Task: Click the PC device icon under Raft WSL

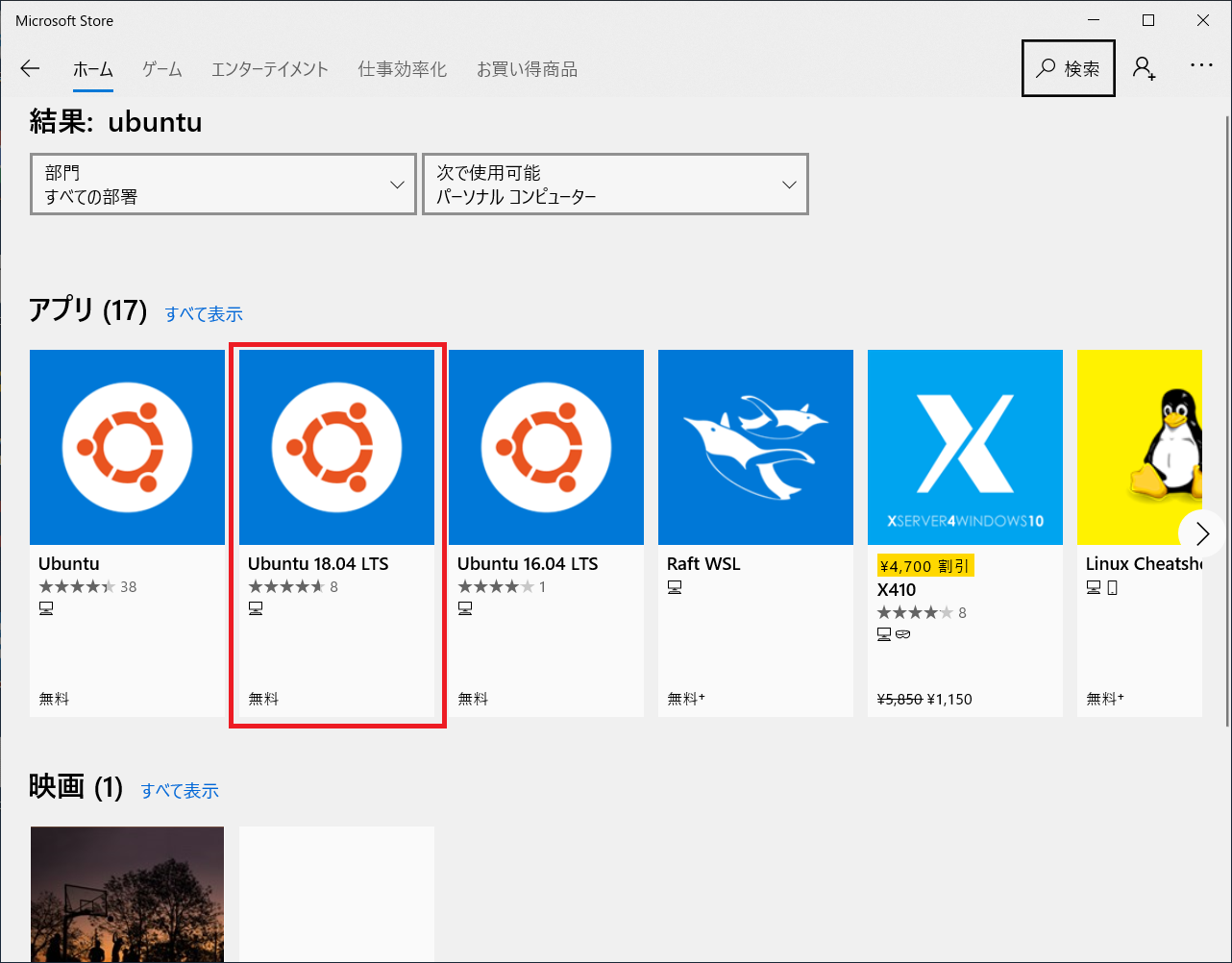Action: click(675, 587)
